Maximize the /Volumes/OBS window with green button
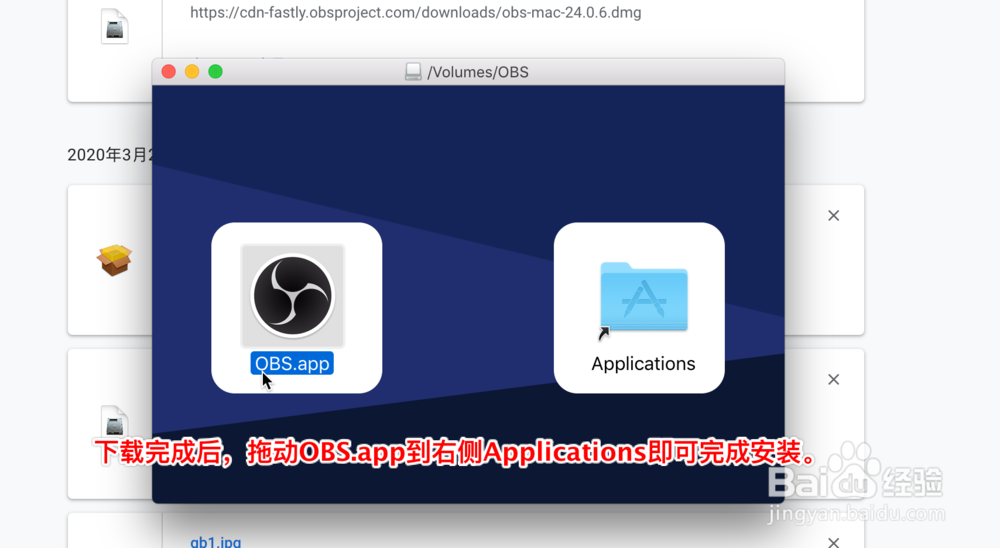The image size is (1000, 548). point(216,71)
